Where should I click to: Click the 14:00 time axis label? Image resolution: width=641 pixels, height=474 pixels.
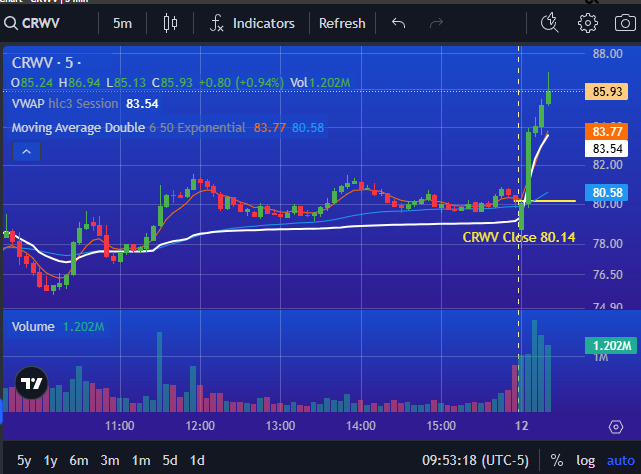point(361,426)
